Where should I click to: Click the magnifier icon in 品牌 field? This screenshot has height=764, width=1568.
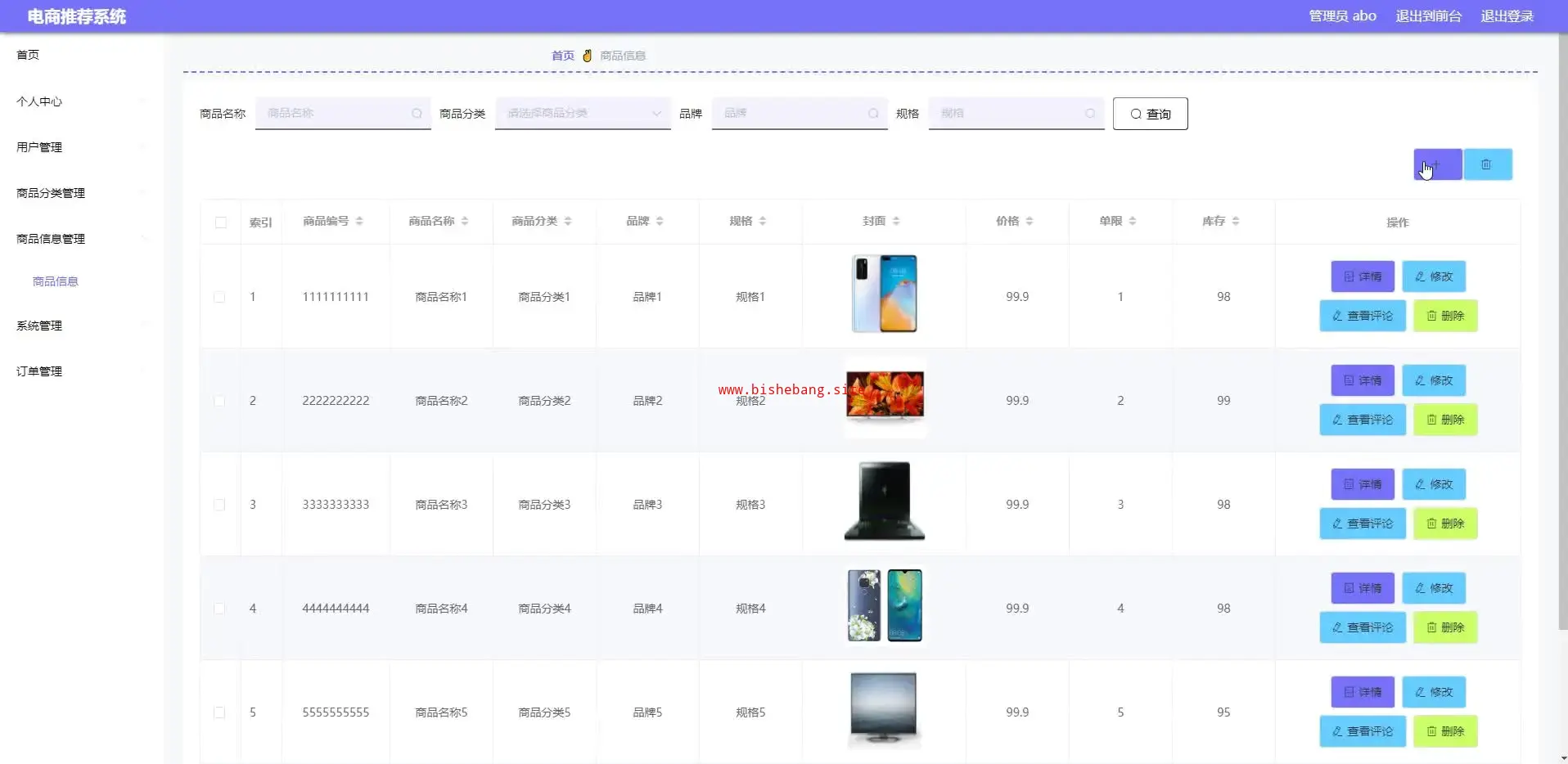pos(873,114)
